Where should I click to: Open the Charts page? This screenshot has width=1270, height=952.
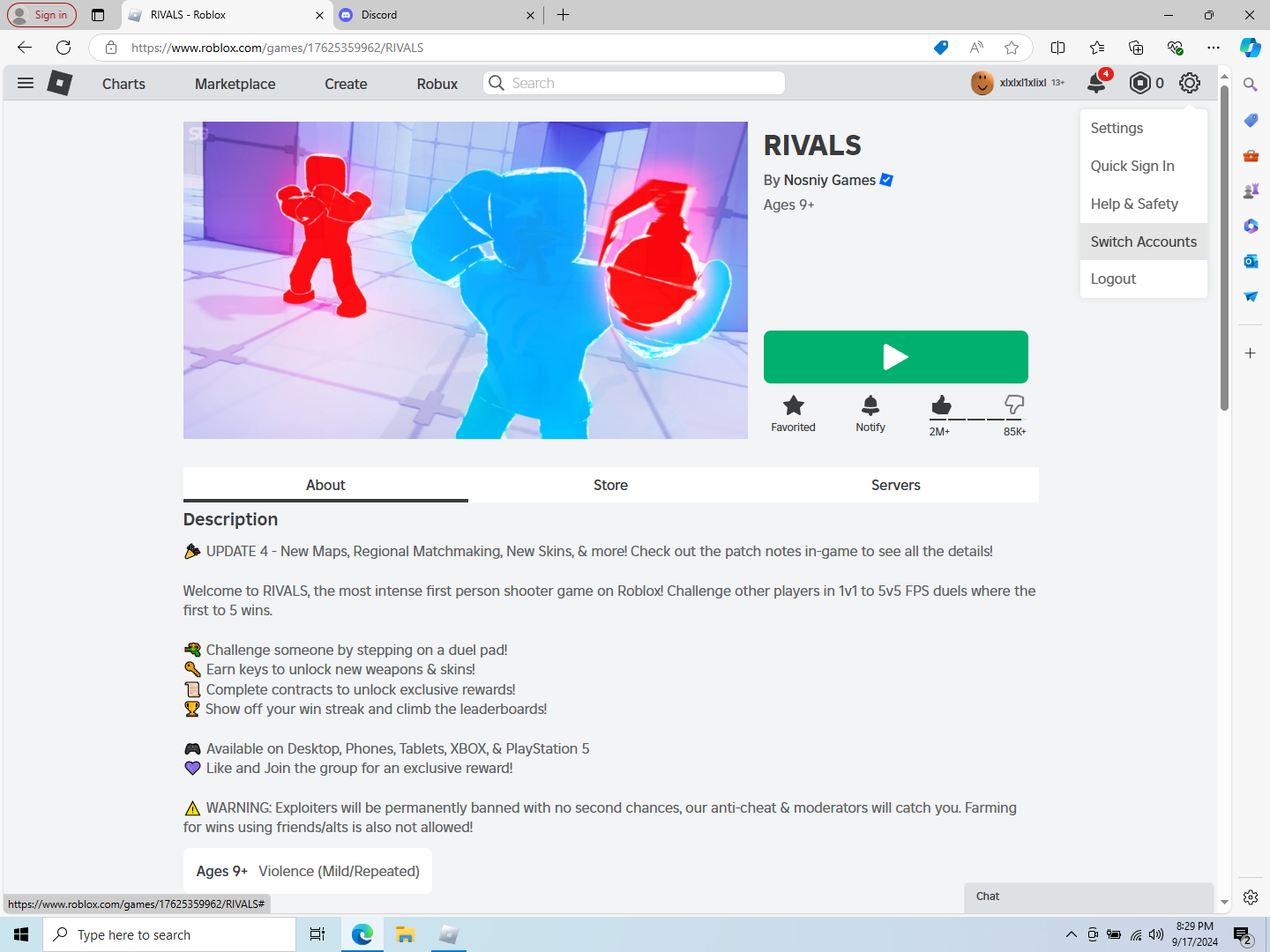point(123,84)
